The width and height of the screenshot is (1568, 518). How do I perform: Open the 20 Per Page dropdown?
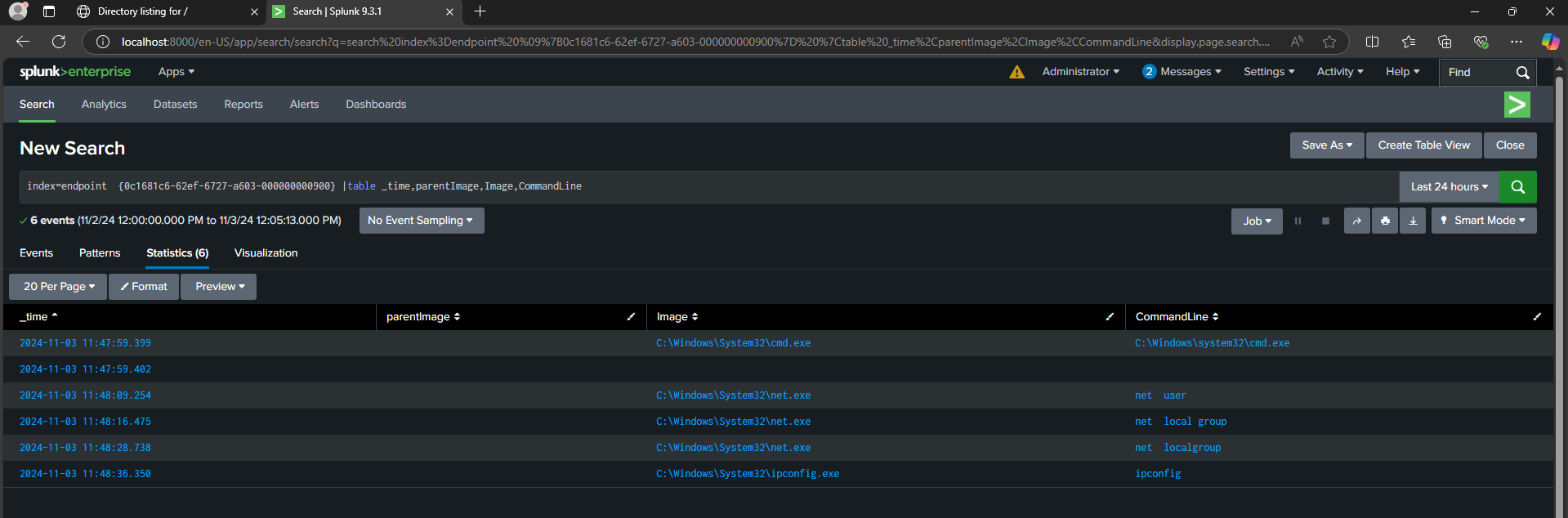click(x=58, y=287)
